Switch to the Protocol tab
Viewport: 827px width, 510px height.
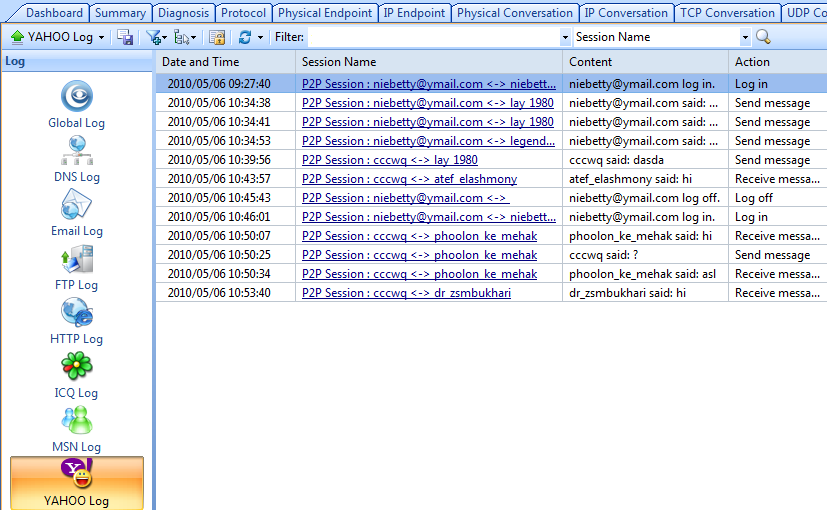tap(243, 13)
